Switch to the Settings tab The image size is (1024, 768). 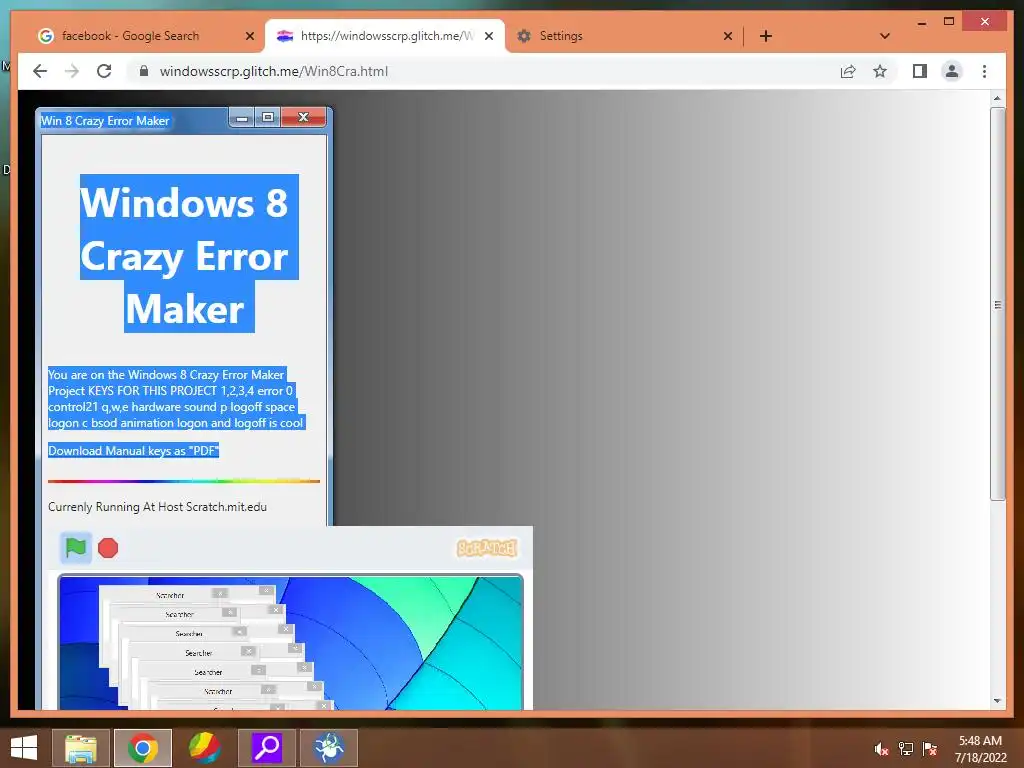[624, 36]
